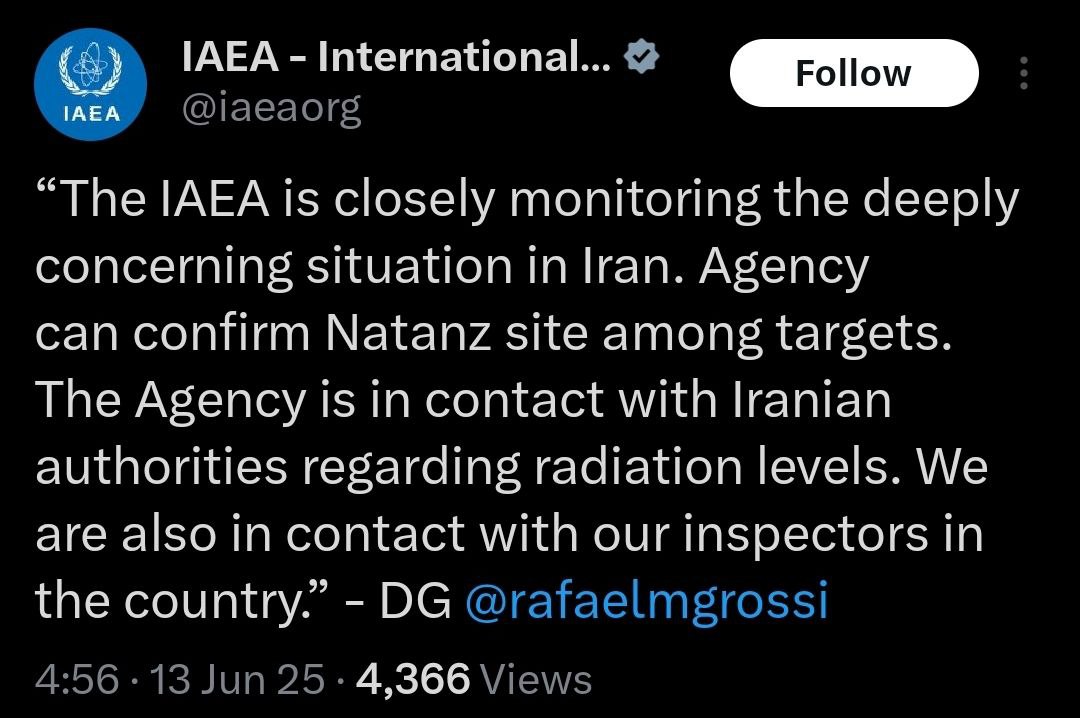Open the three-dot more options menu
The height and width of the screenshot is (718, 1080).
click(x=1022, y=73)
